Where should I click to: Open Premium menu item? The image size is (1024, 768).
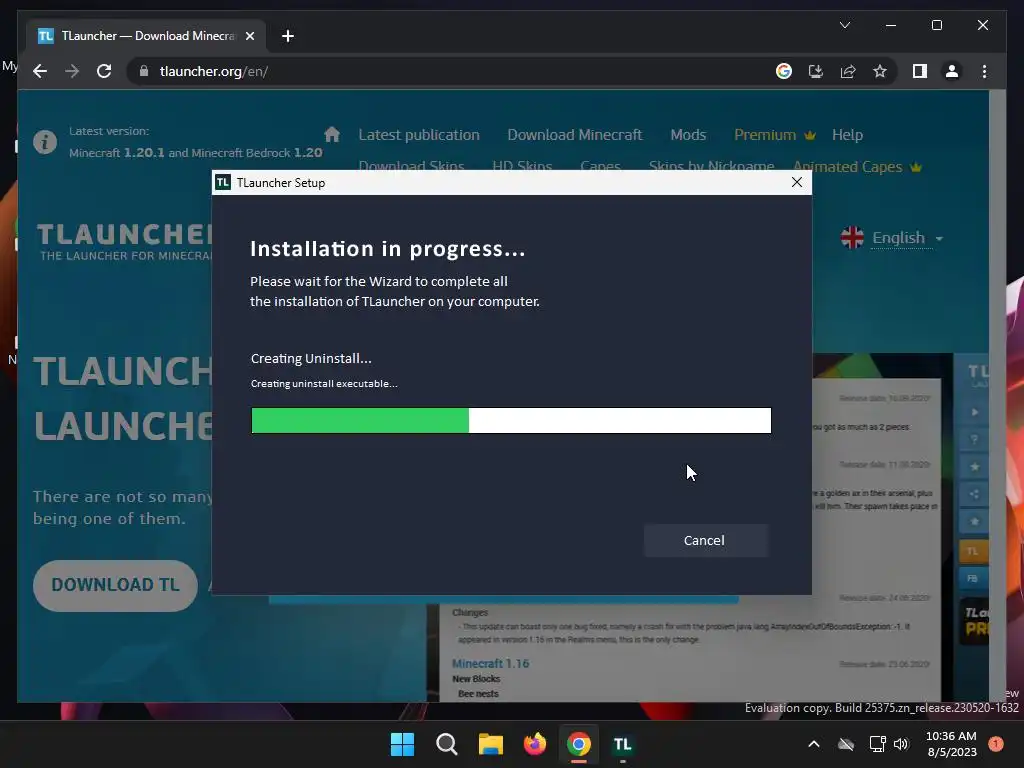click(x=775, y=135)
